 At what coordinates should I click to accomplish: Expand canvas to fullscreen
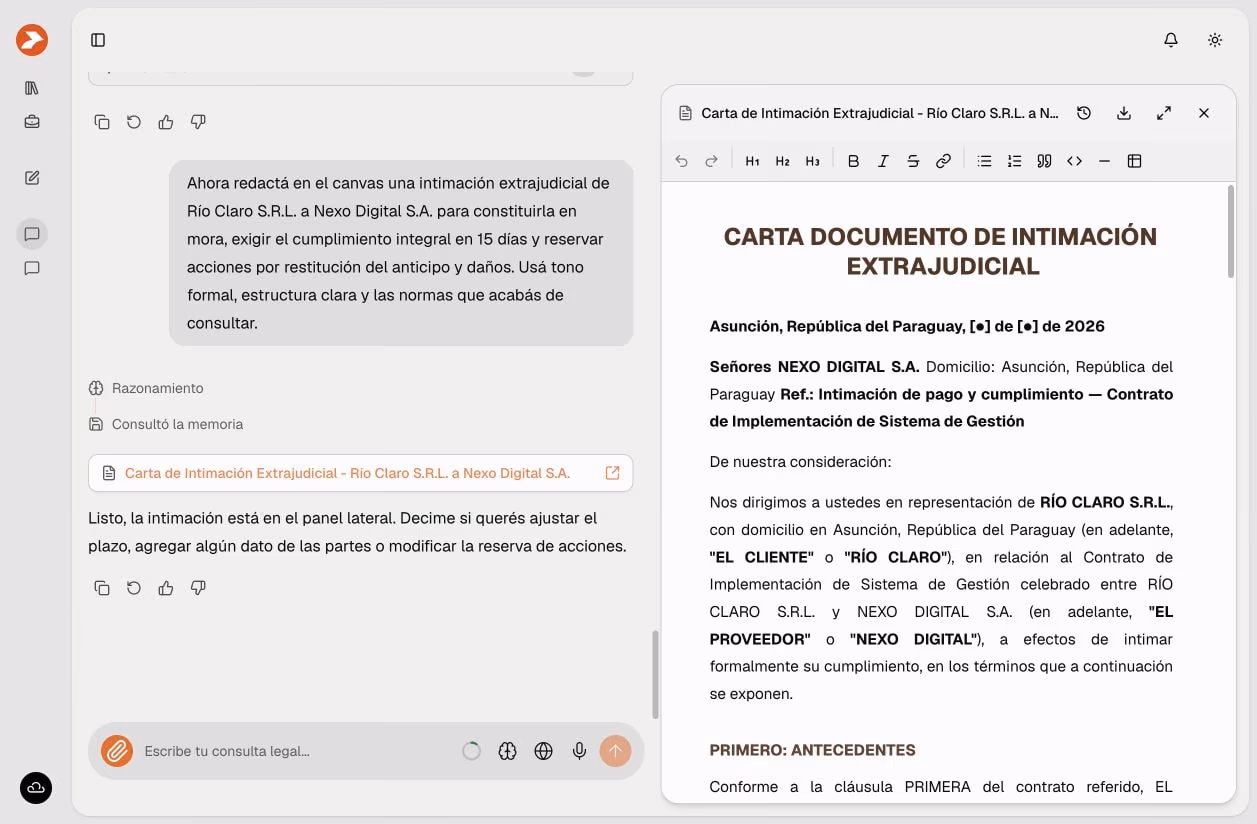[x=1164, y=113]
